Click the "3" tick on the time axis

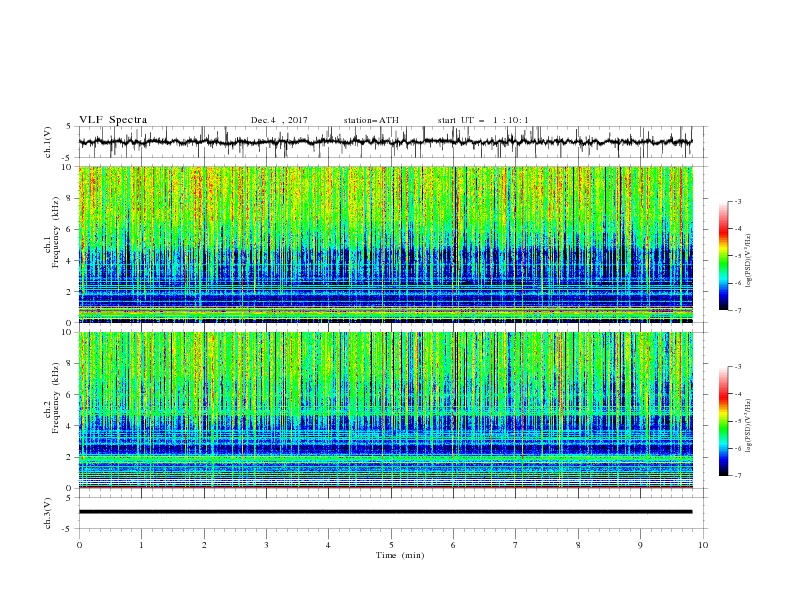[266, 545]
